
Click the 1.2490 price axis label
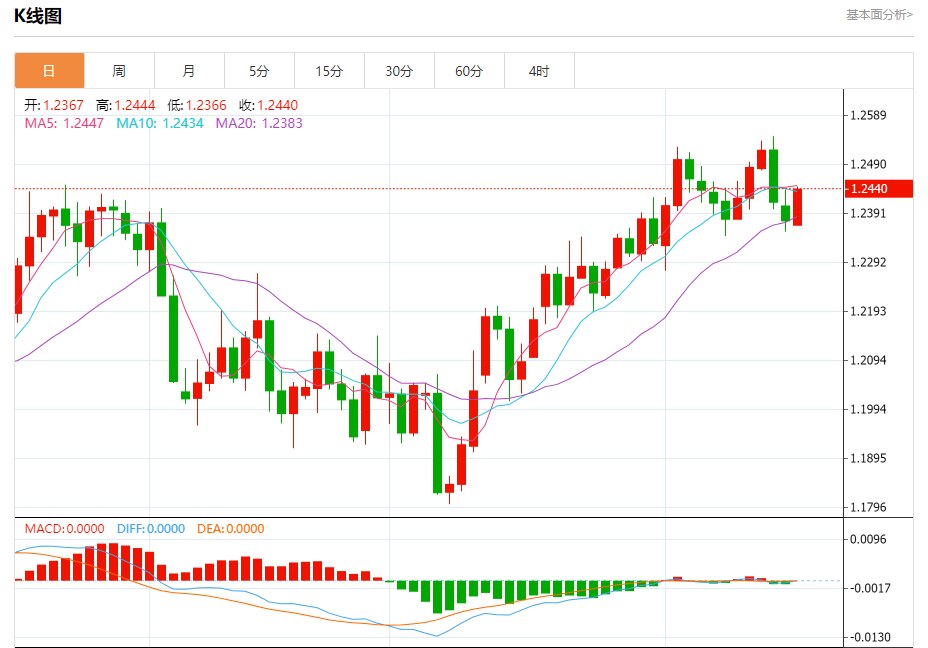click(x=868, y=165)
